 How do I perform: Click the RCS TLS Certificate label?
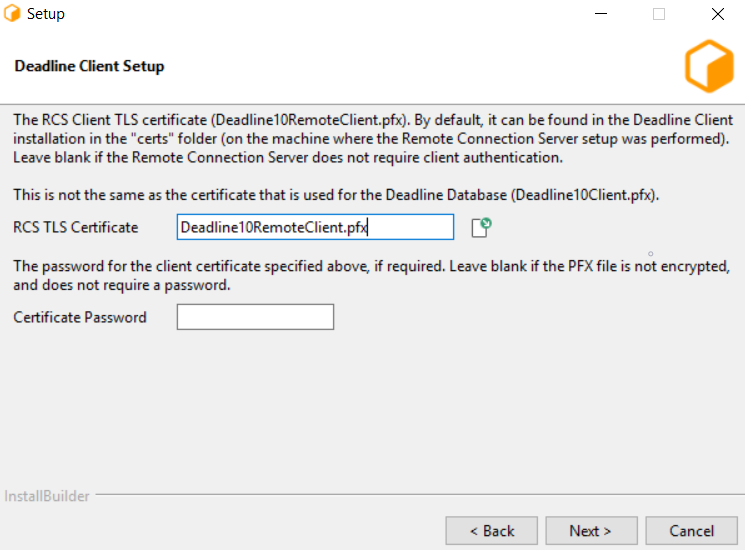[x=76, y=228]
